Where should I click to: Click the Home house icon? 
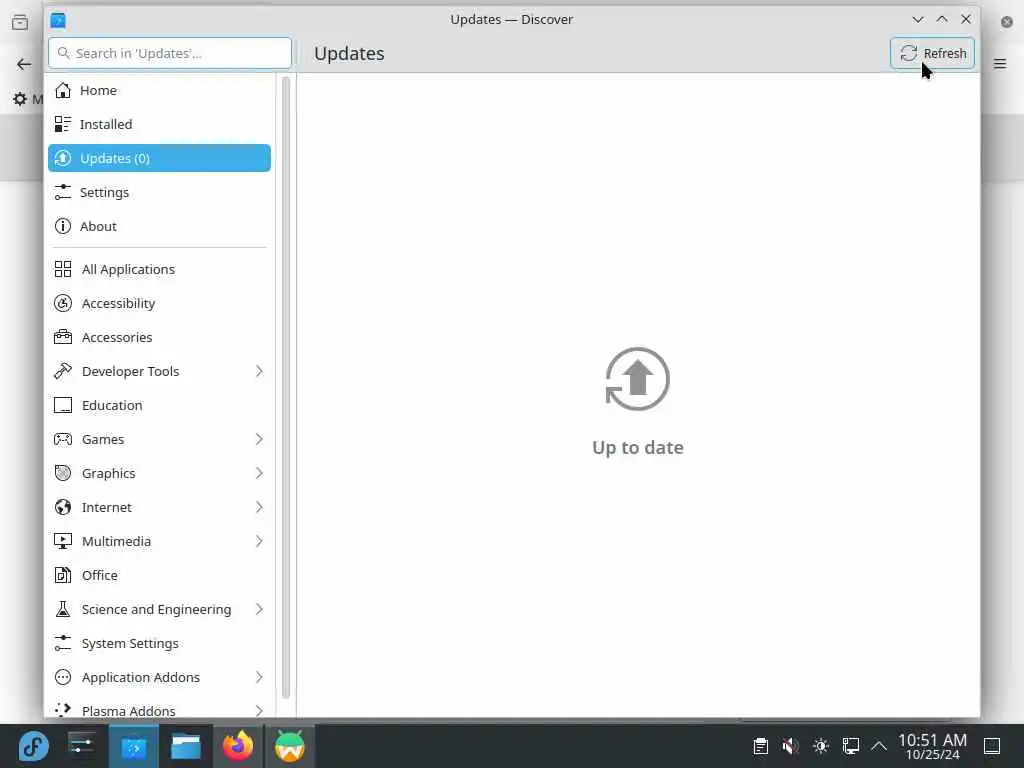click(x=63, y=90)
